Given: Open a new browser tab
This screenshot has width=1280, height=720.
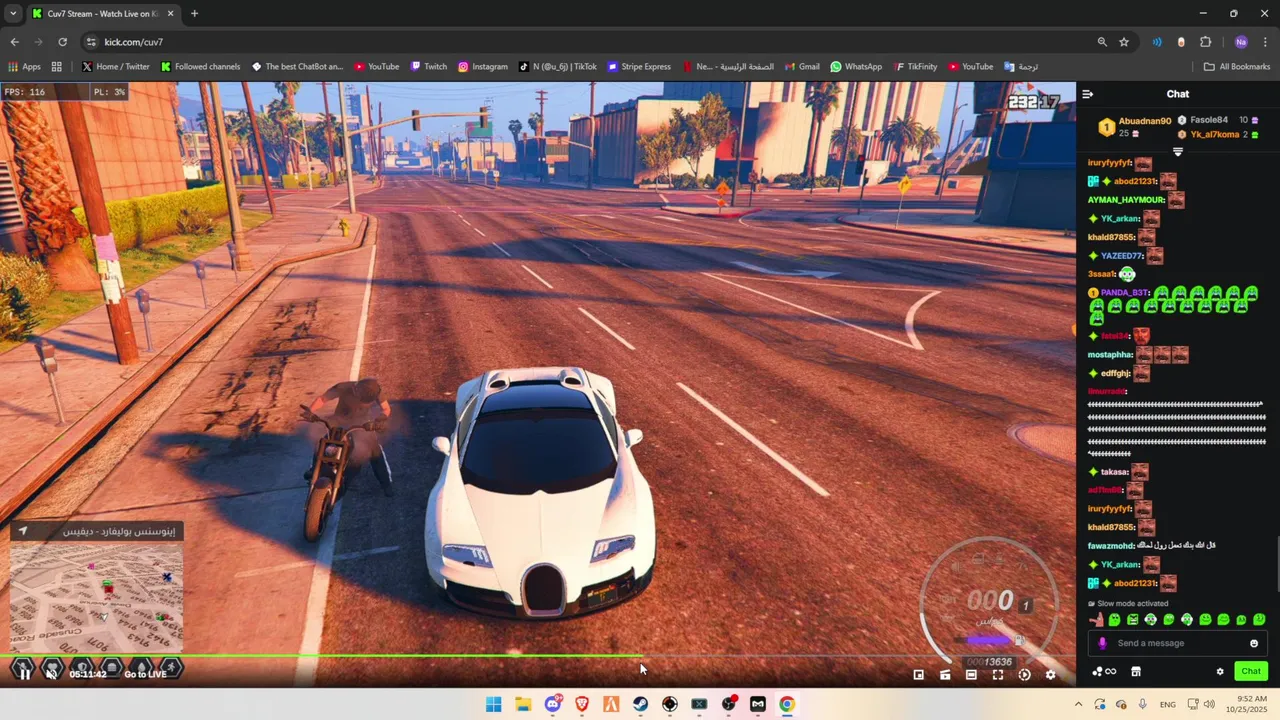Looking at the screenshot, I should pos(194,13).
